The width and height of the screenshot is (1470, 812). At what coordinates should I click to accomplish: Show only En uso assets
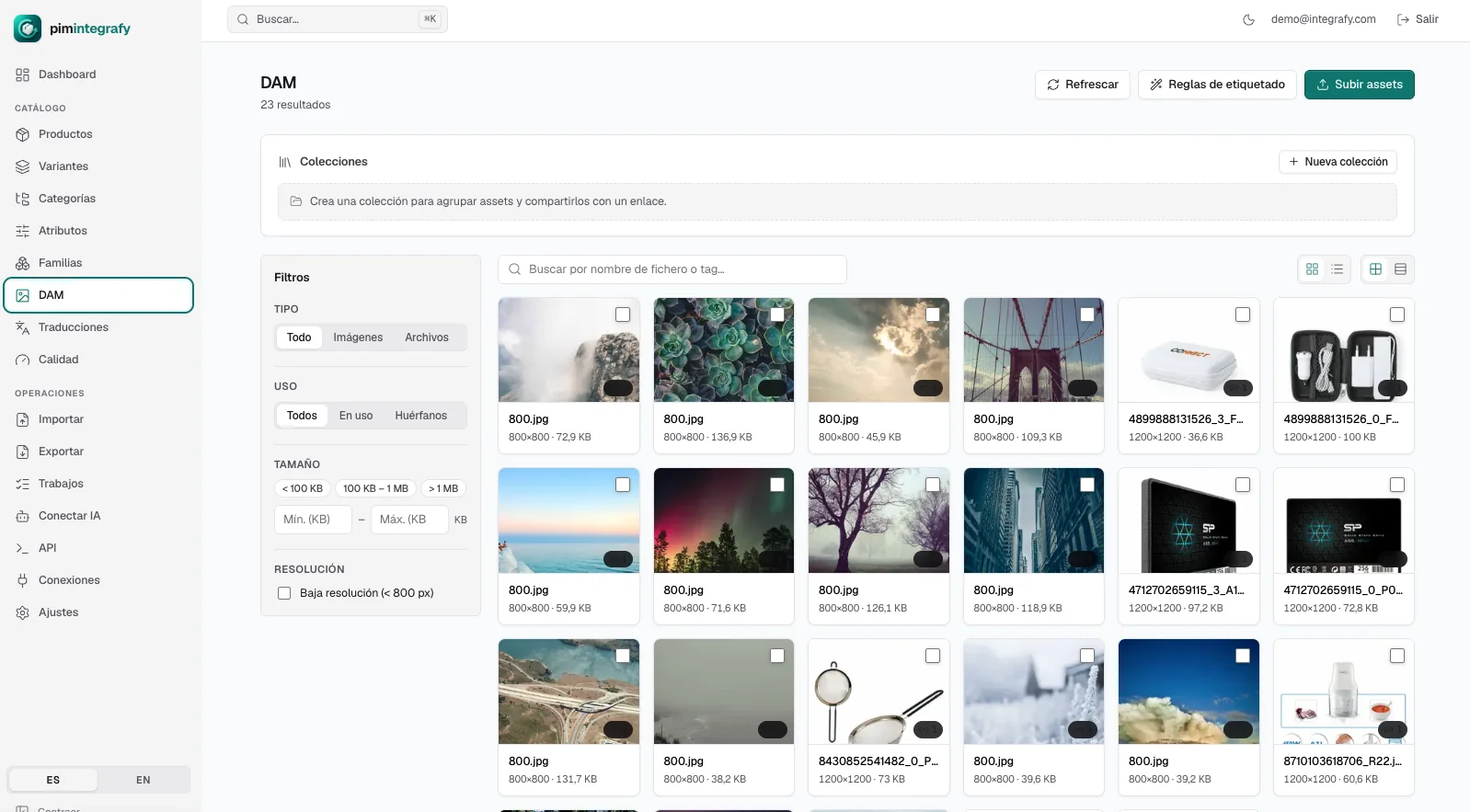(x=356, y=416)
